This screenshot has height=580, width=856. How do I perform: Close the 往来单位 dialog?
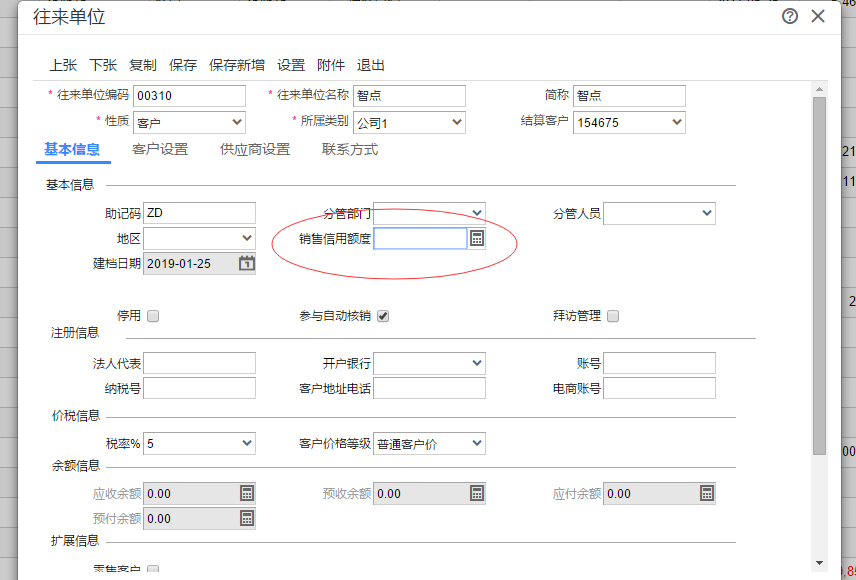click(818, 16)
